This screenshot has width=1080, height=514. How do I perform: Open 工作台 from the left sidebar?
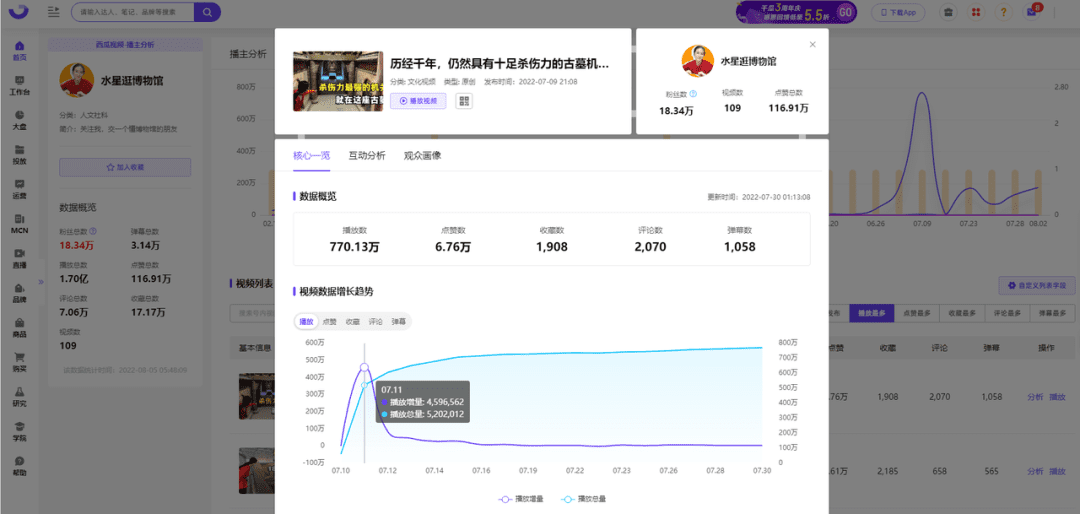tap(19, 85)
